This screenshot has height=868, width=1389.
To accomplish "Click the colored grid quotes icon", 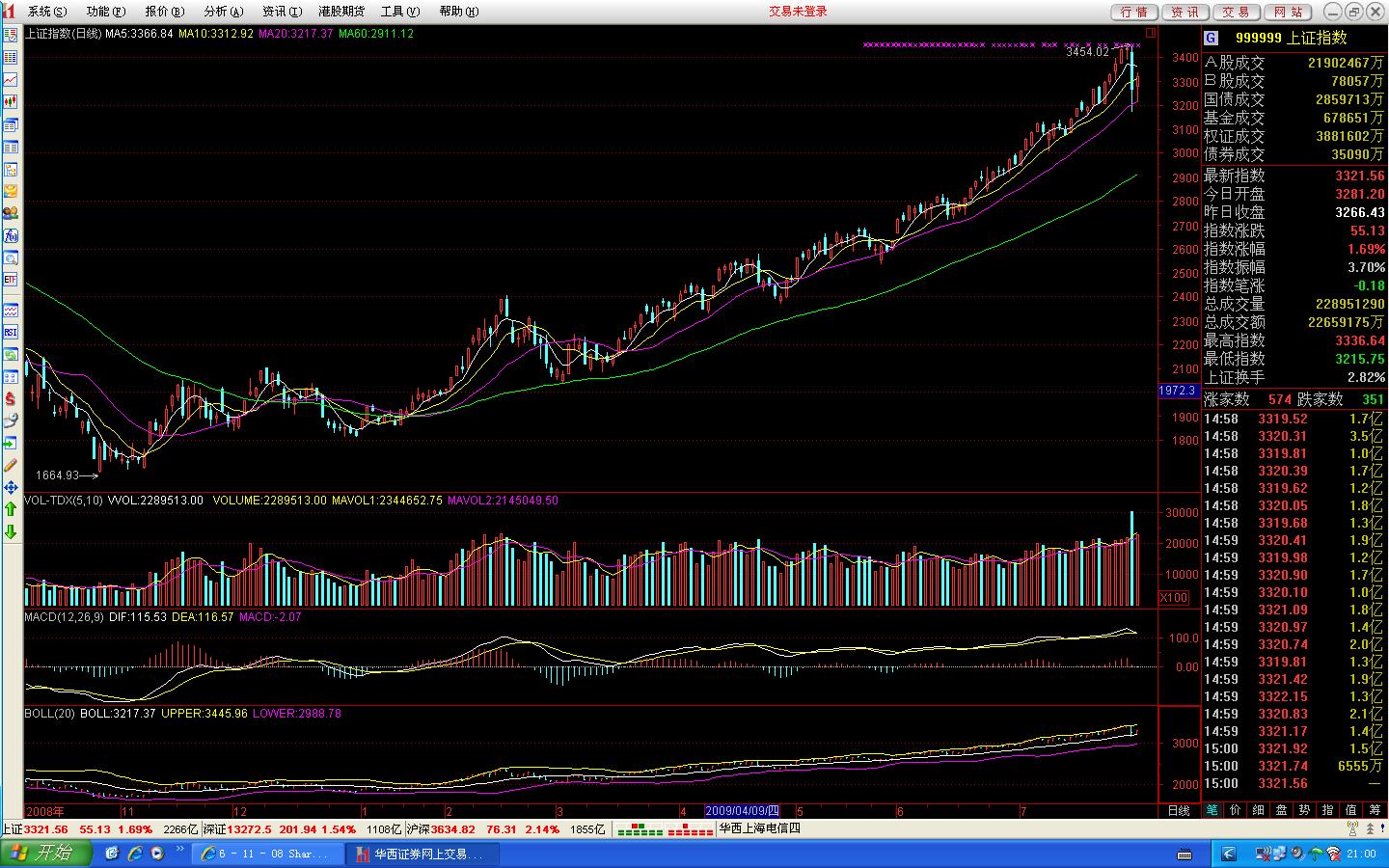I will (x=11, y=59).
